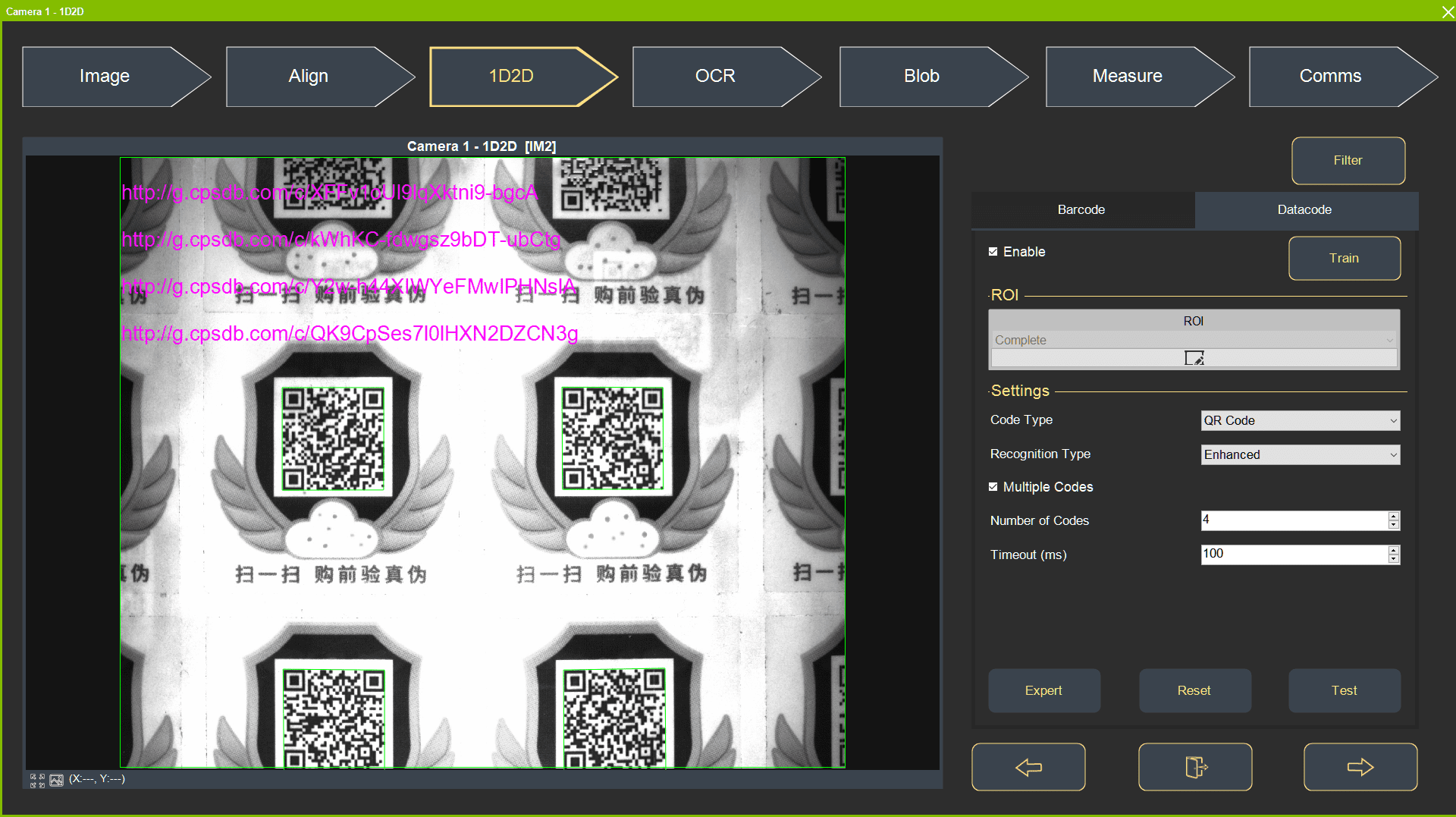Close the Camera 1 - 1D2D window
Image resolution: width=1456 pixels, height=817 pixels.
tap(1447, 11)
